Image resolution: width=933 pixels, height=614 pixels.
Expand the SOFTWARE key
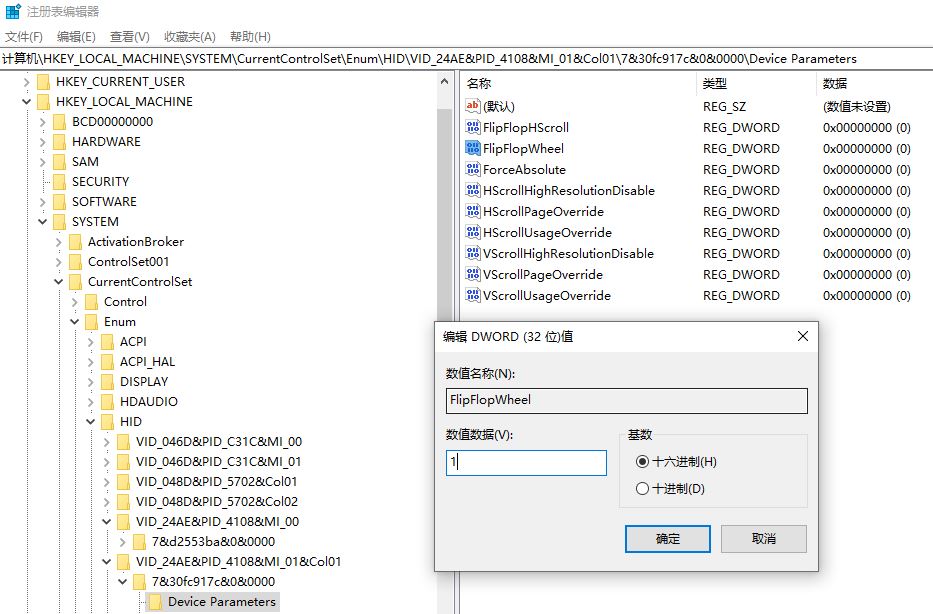tap(43, 201)
